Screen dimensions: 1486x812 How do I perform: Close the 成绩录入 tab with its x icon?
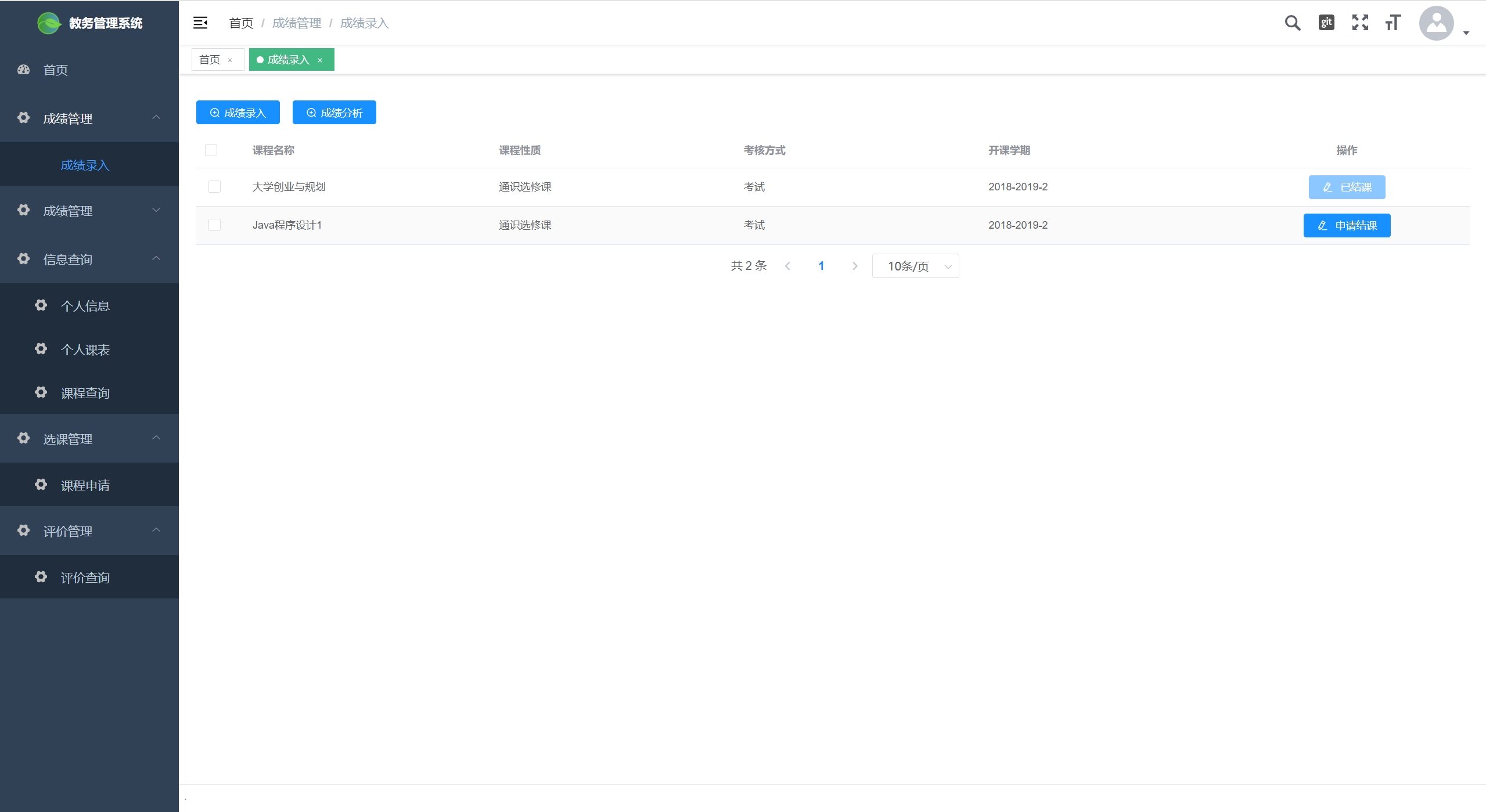(320, 60)
